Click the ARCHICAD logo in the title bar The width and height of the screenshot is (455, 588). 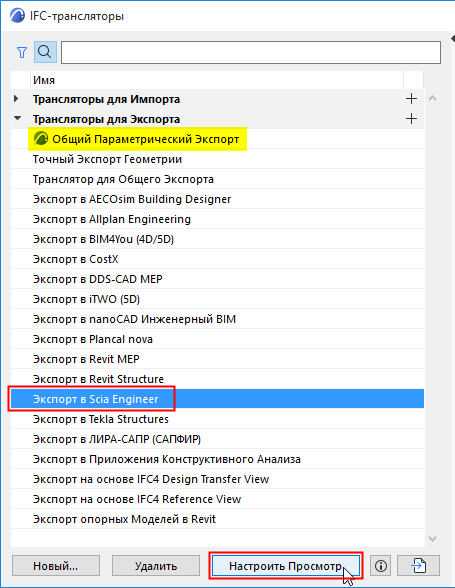17,16
